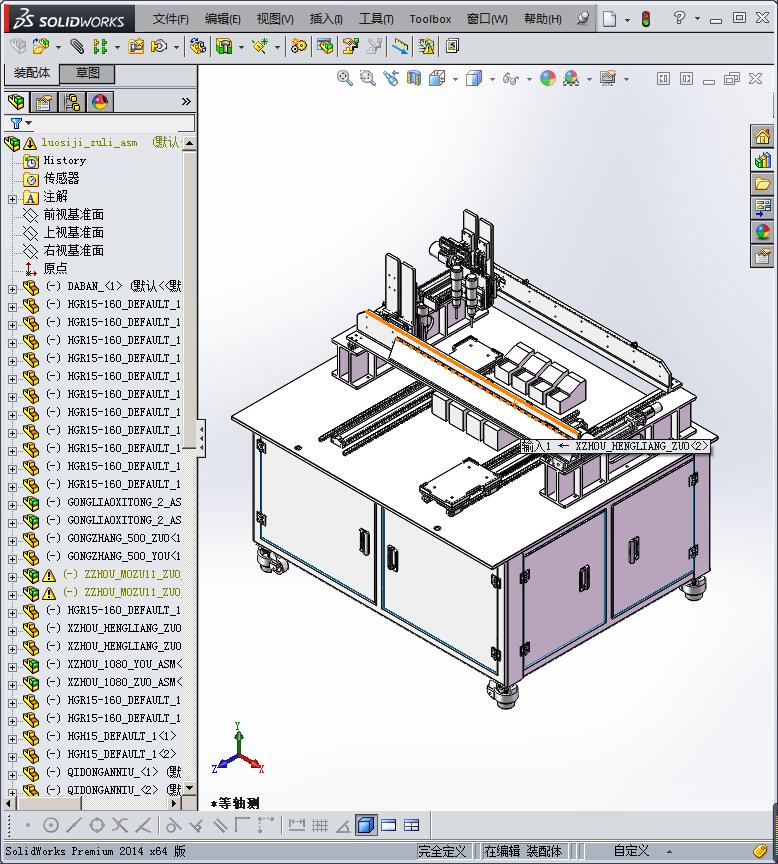Open the DisplayManager tab icon
The image size is (778, 864).
(100, 102)
